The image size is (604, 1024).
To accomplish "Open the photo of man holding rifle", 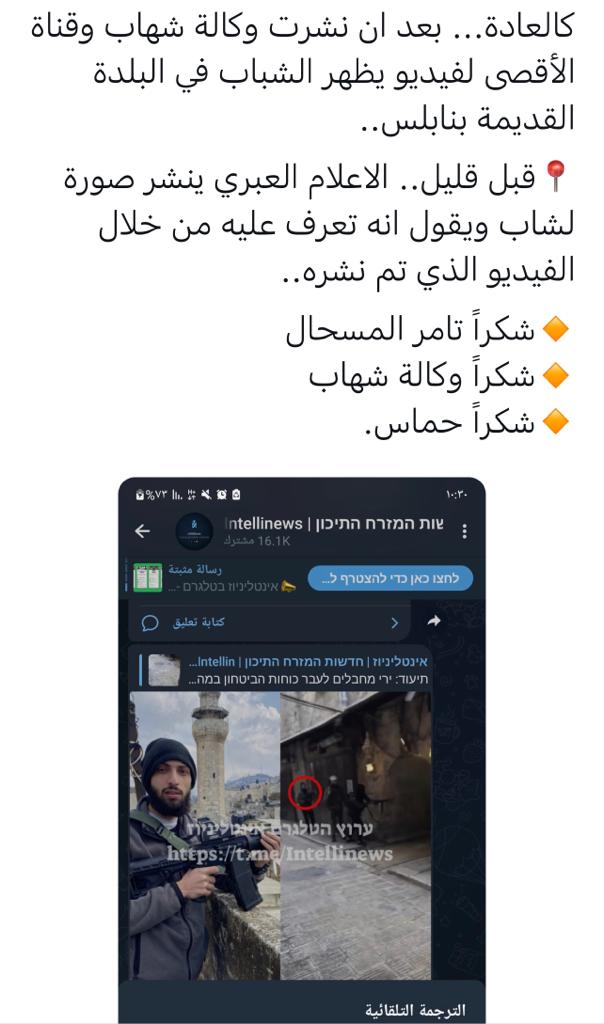I will pos(205,836).
